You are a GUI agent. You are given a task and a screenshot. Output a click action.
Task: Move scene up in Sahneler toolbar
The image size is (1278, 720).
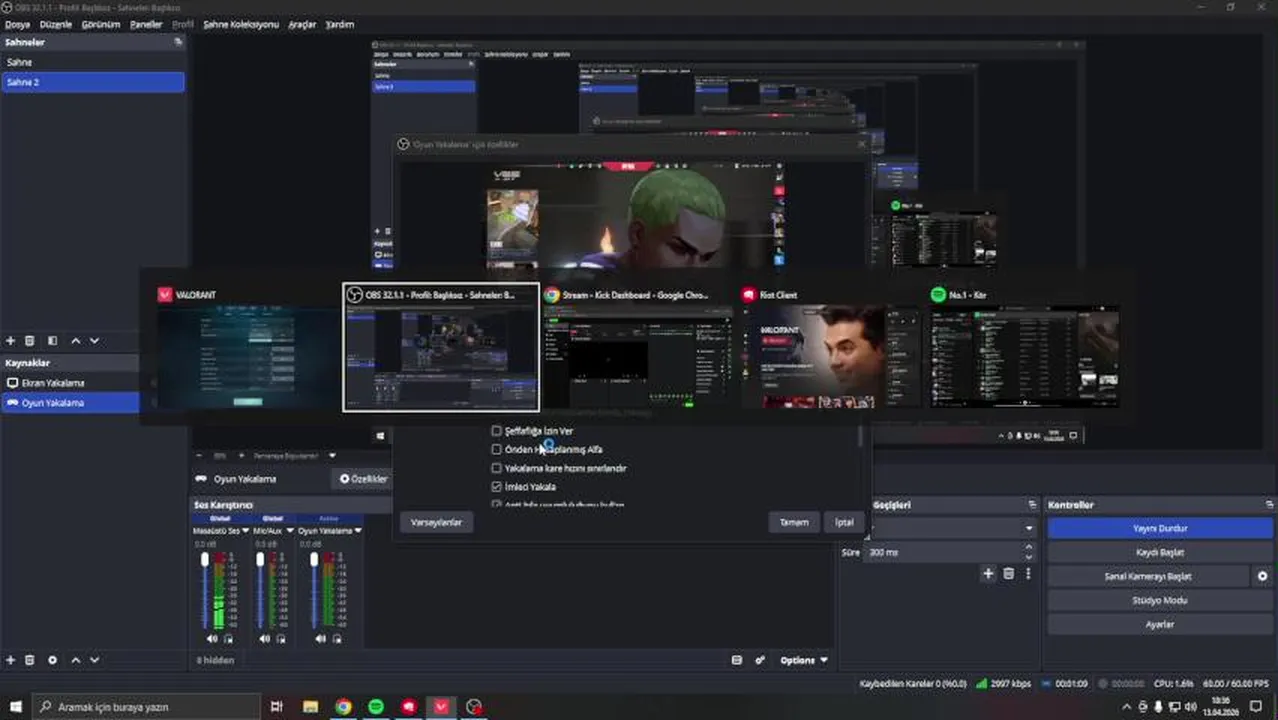pyautogui.click(x=75, y=341)
